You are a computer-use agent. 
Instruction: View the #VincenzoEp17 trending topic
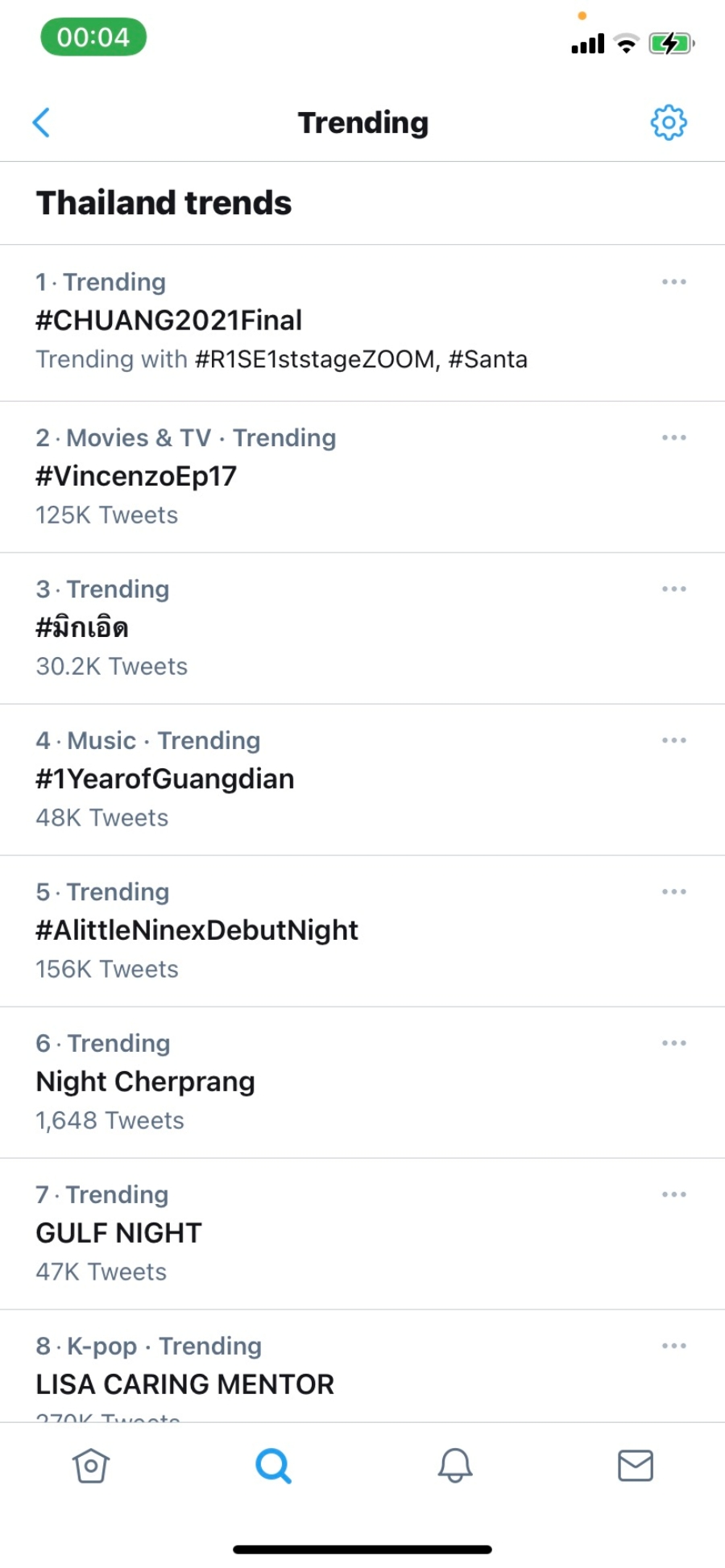137,476
